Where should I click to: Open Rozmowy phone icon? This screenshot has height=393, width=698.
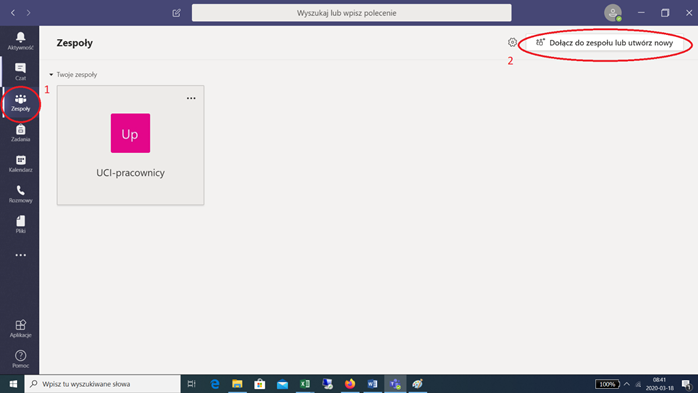[x=20, y=194]
